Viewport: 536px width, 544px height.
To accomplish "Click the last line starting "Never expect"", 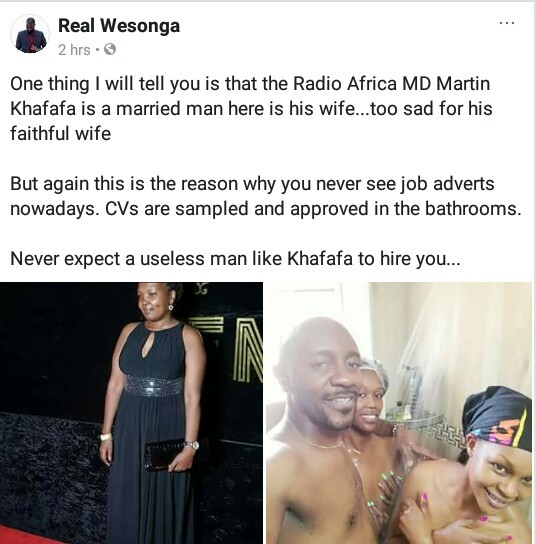I will pyautogui.click(x=235, y=259).
